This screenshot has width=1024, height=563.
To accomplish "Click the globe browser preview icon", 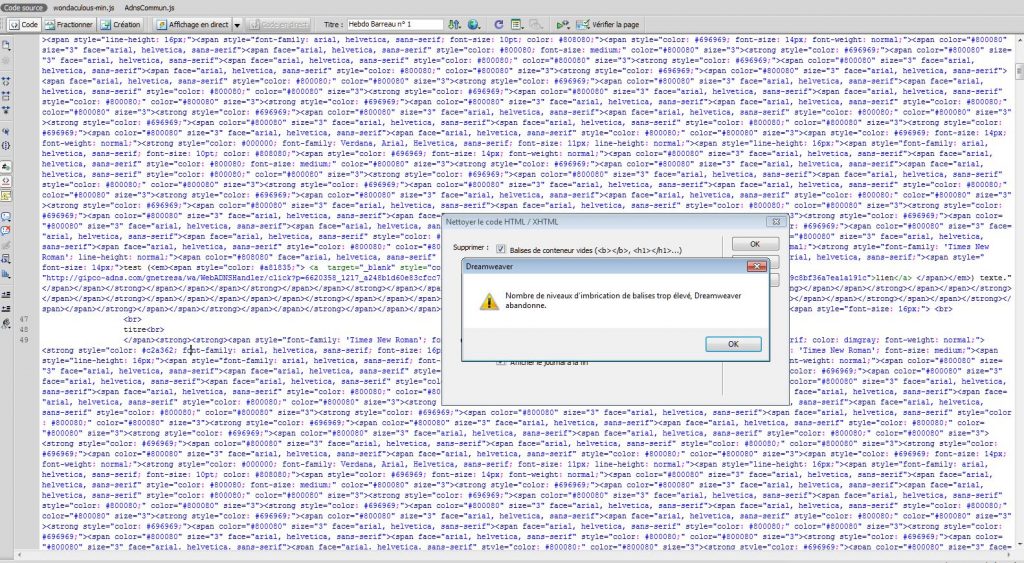I will (476, 23).
